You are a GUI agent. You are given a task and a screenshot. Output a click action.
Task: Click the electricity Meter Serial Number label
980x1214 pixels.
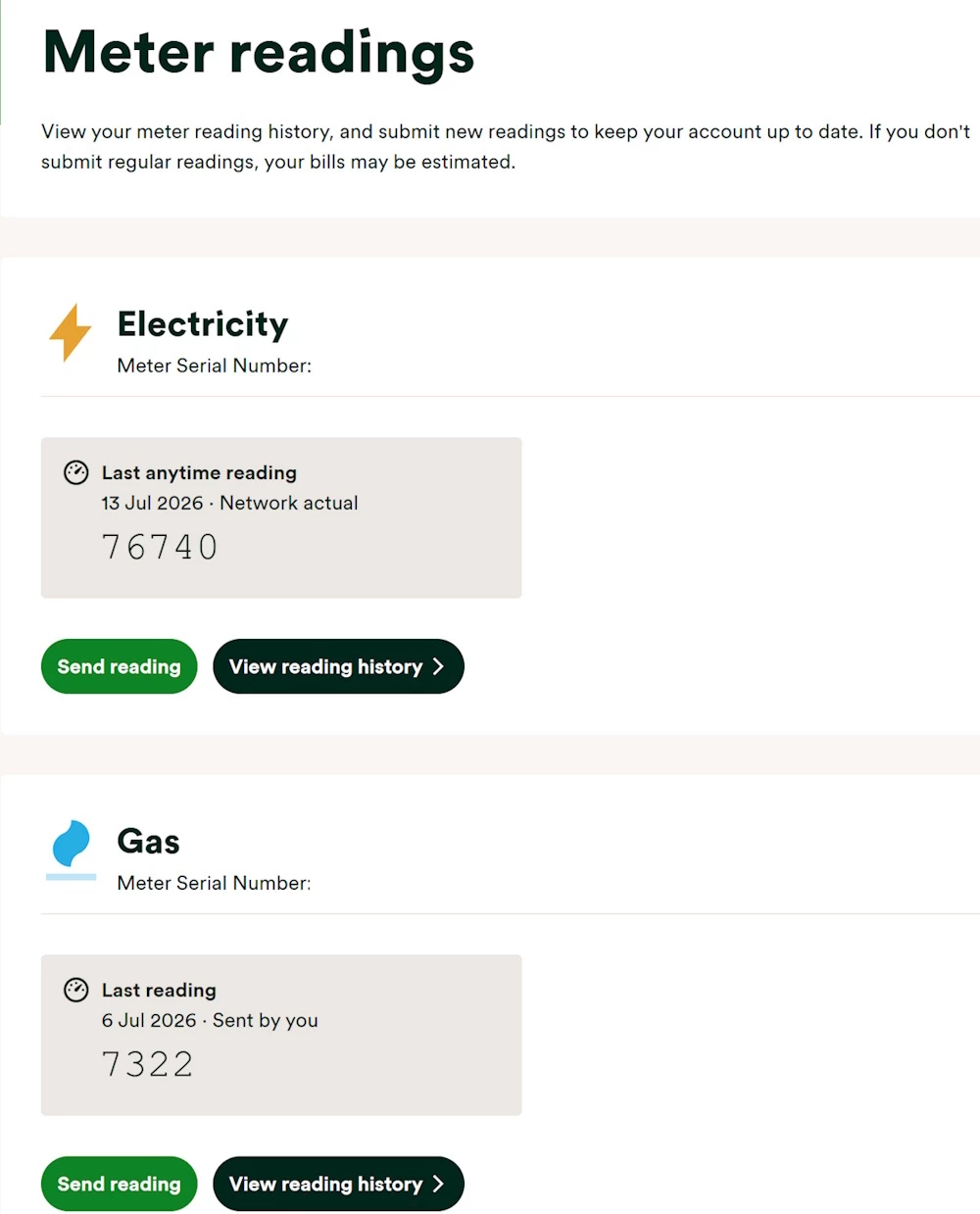215,365
